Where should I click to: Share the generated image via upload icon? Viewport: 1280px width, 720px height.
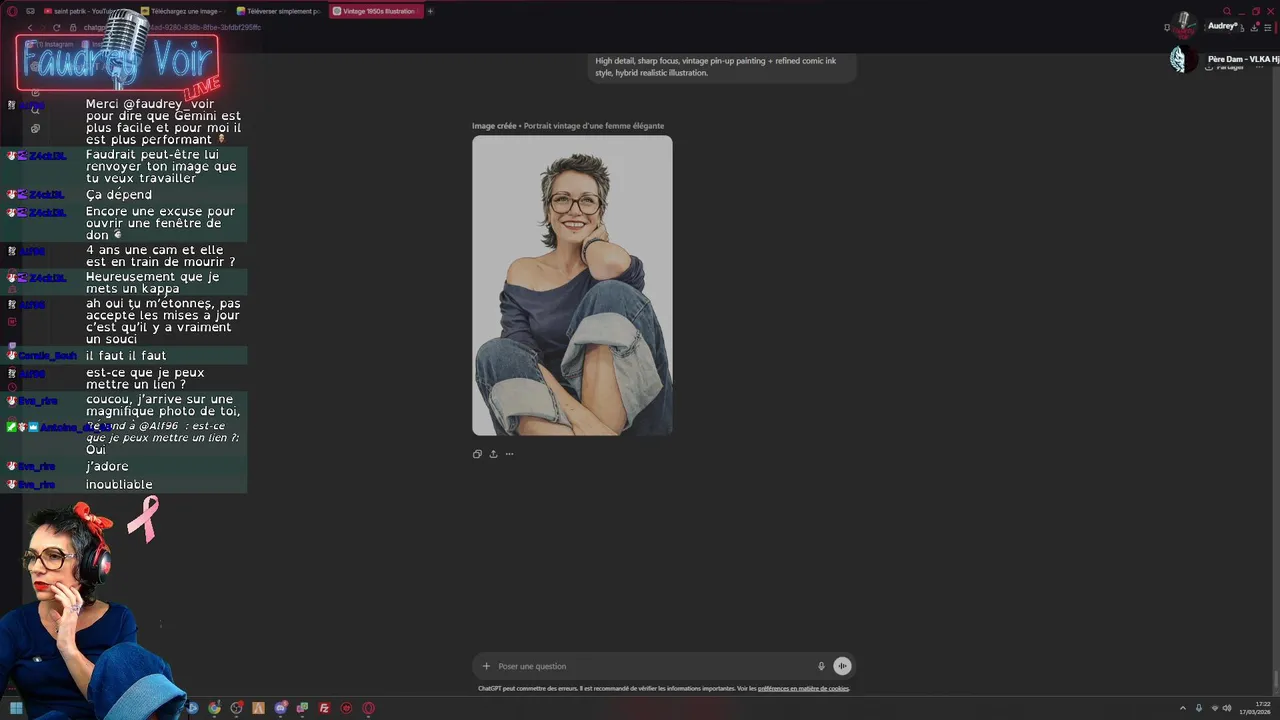click(493, 454)
